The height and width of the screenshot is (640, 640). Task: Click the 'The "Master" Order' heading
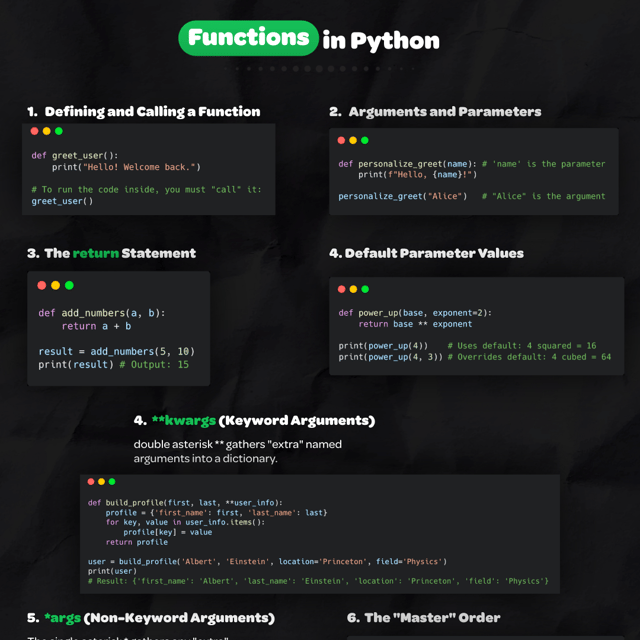pos(423,618)
